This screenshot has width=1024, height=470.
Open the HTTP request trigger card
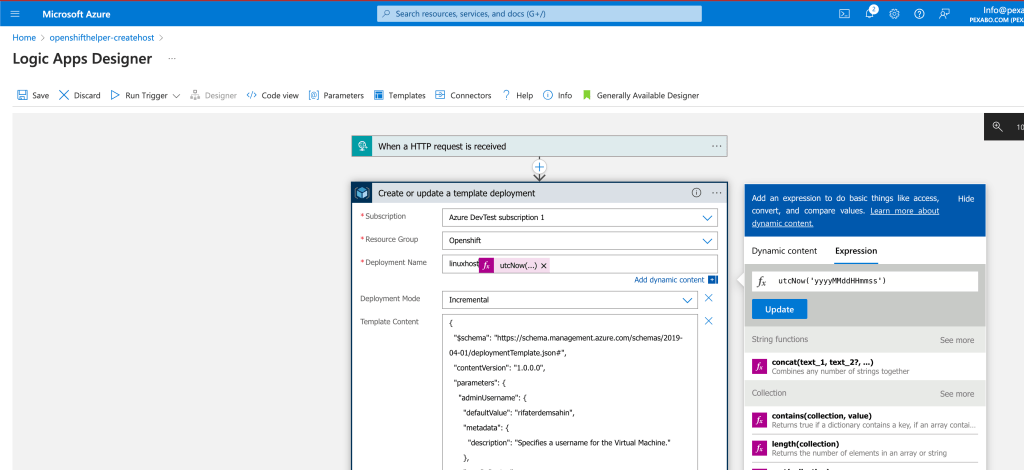pos(539,146)
